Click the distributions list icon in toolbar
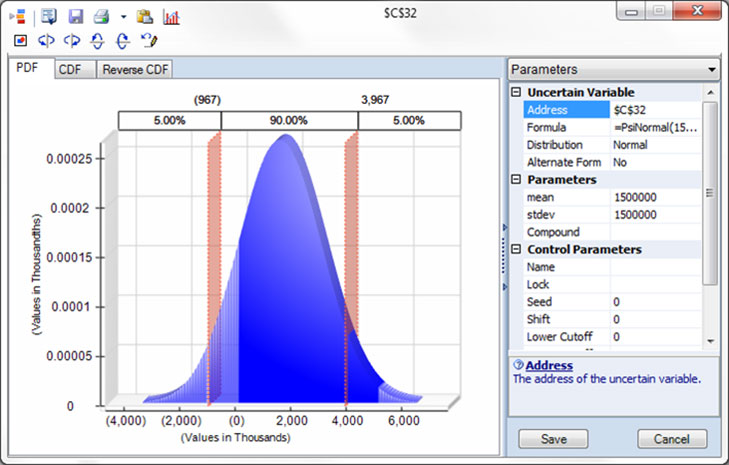 [x=19, y=17]
